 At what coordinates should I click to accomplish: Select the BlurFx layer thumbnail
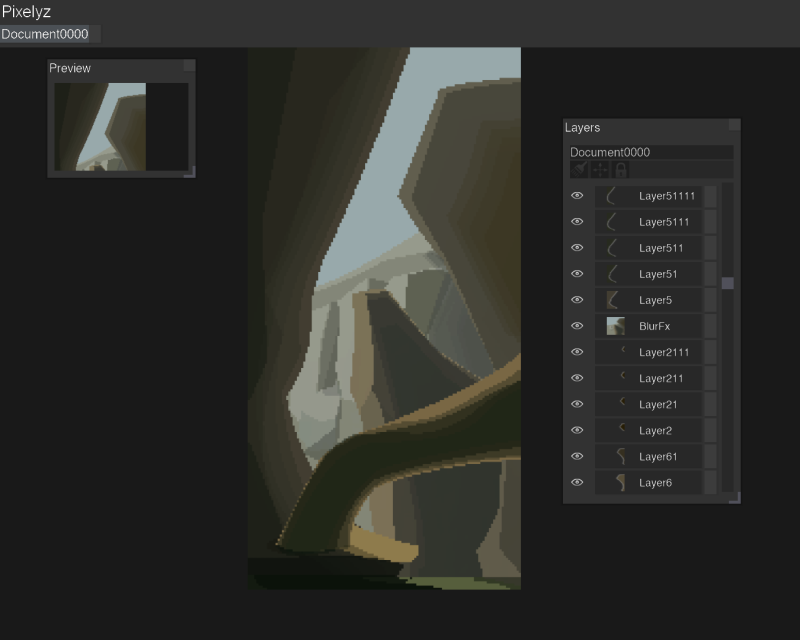tap(615, 326)
